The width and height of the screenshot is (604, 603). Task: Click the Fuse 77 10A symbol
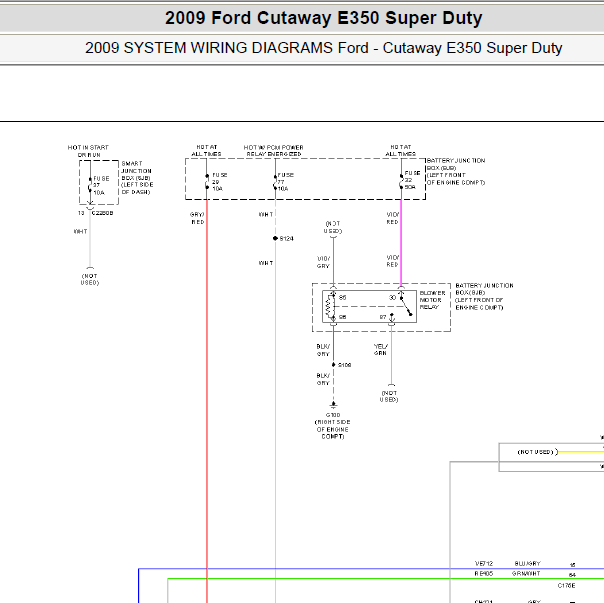click(275, 182)
